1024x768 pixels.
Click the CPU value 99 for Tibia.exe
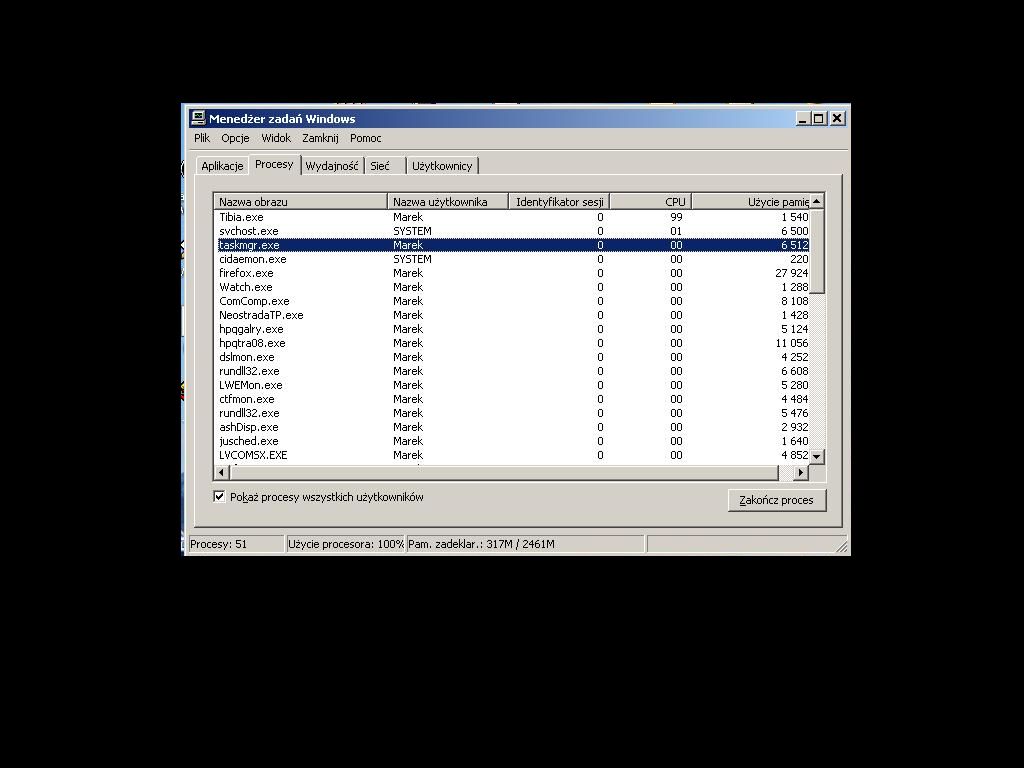tap(676, 217)
